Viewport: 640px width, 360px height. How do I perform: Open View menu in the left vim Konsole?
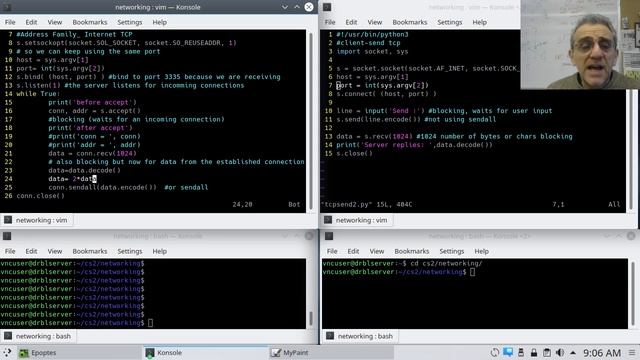point(55,22)
